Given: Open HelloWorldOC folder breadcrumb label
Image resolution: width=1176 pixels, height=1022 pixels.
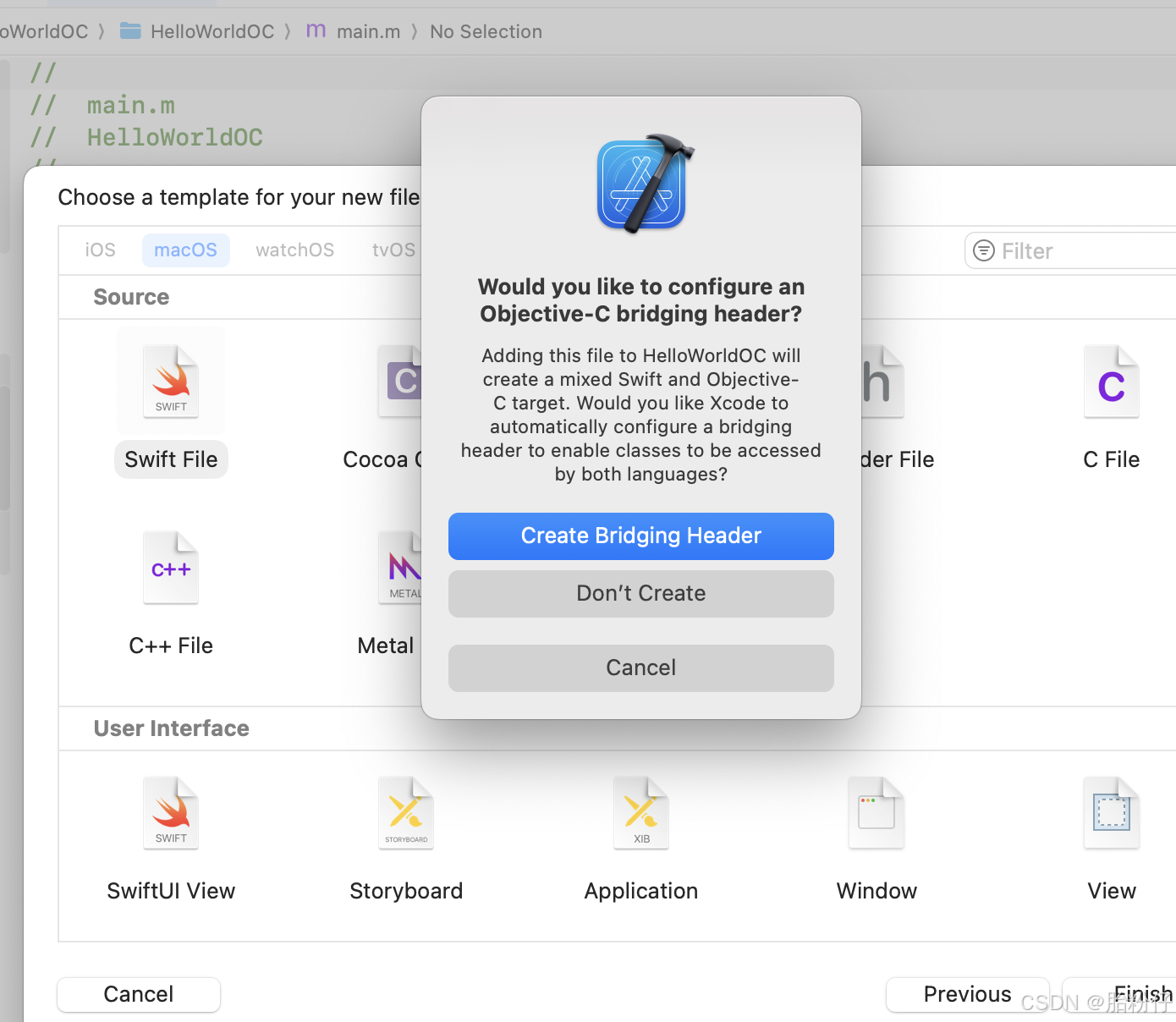Looking at the screenshot, I should pos(212,31).
